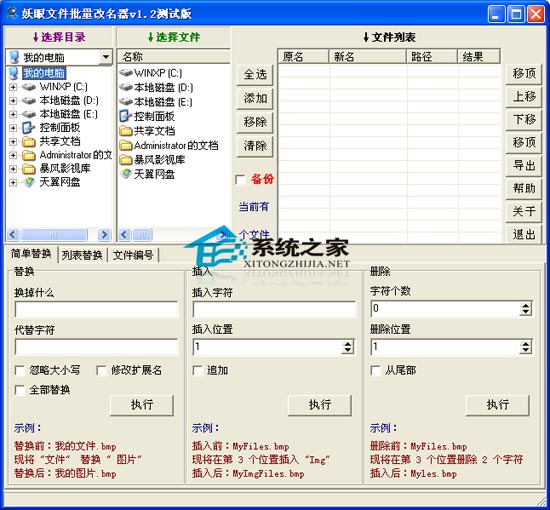Click the WINXP (C:) drive icon in the tree
The height and width of the screenshot is (510, 550).
pos(29,87)
